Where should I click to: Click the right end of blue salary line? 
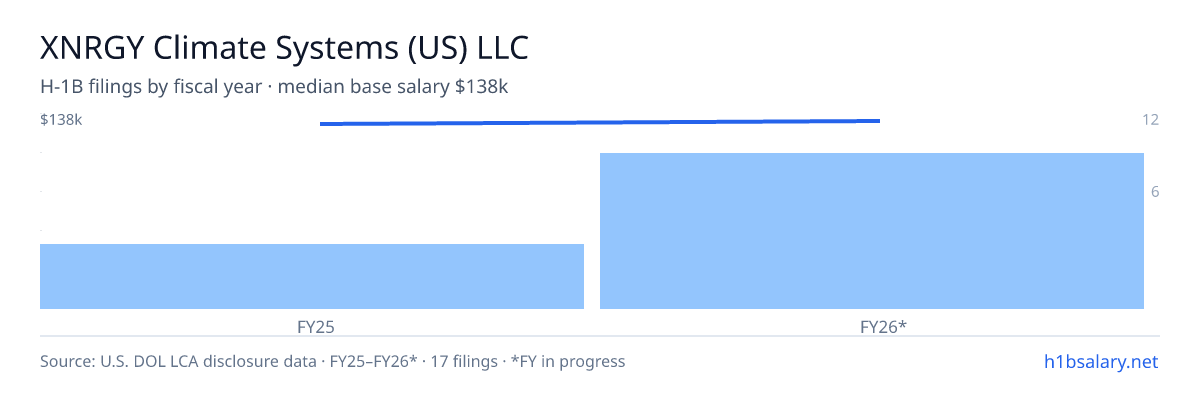pyautogui.click(x=878, y=121)
